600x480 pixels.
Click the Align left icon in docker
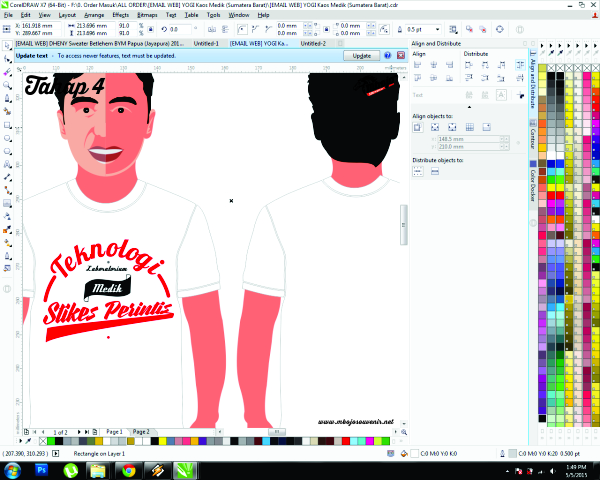pos(417,65)
